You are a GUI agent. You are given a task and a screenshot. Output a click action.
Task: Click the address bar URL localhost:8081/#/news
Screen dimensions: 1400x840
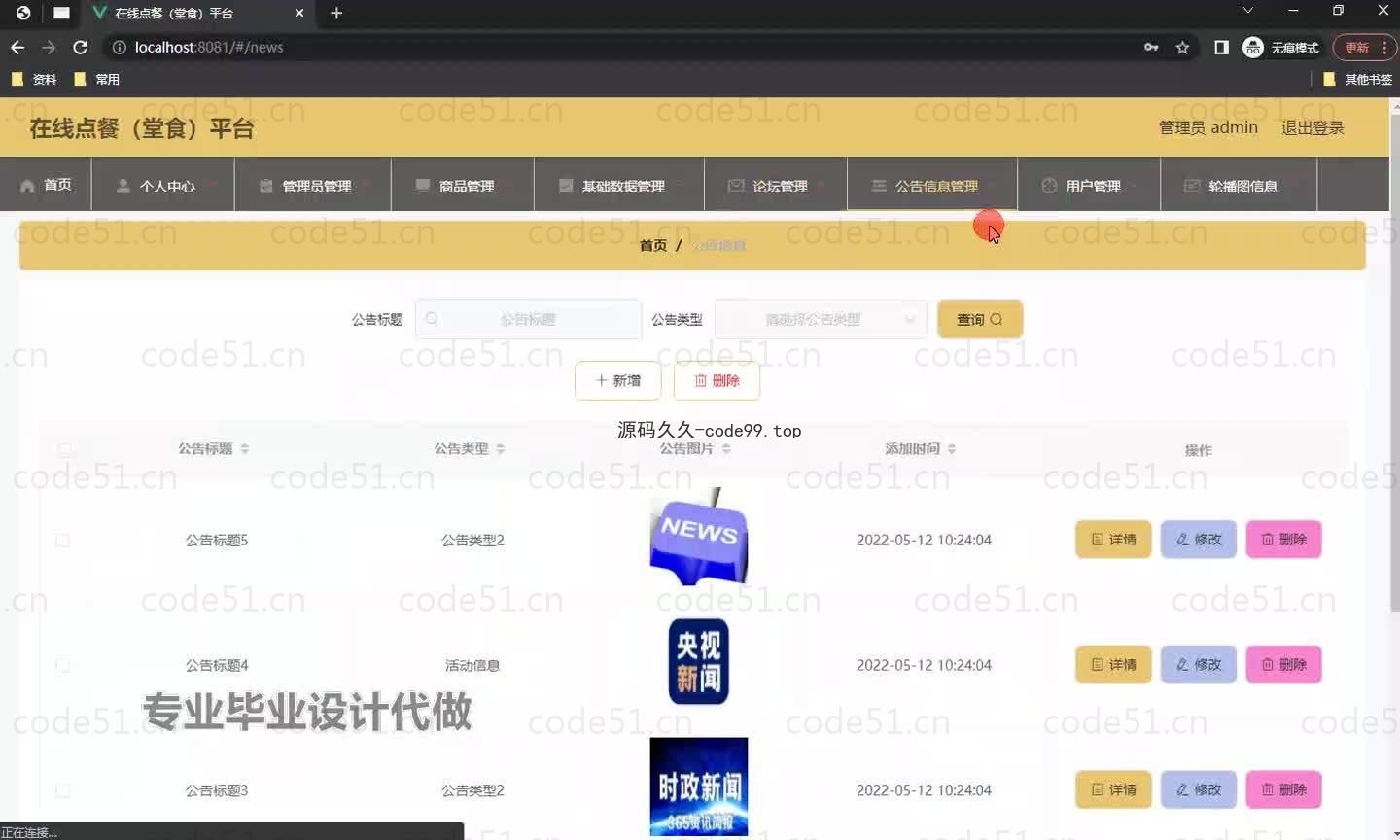(x=209, y=47)
